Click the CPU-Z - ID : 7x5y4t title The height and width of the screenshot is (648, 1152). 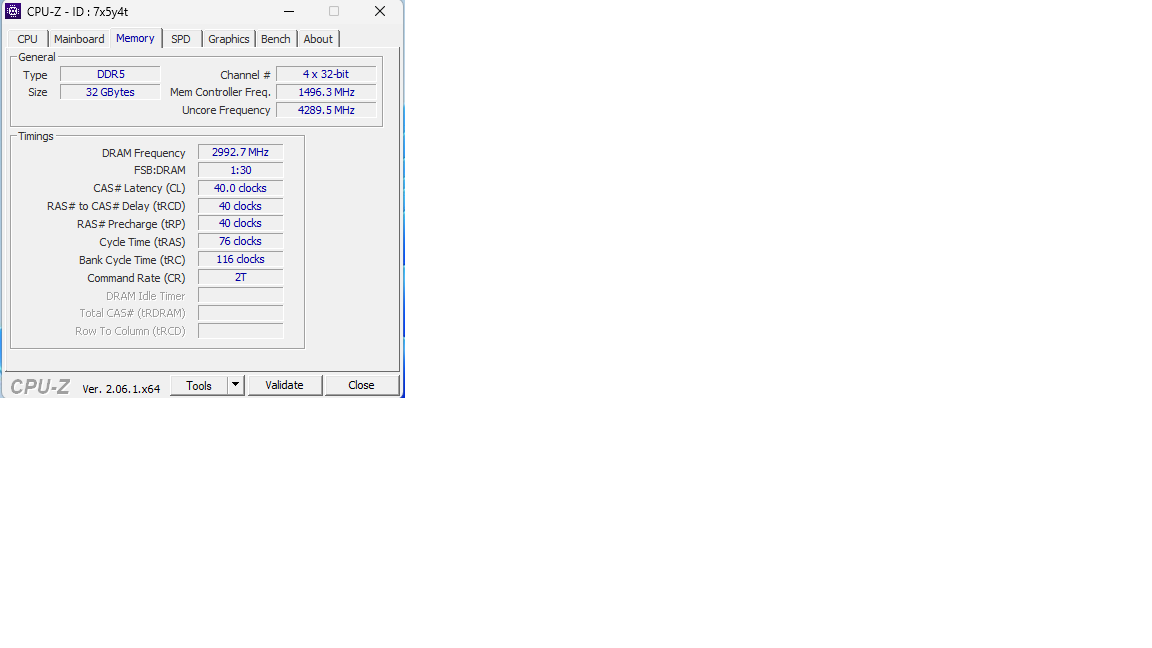tap(77, 12)
